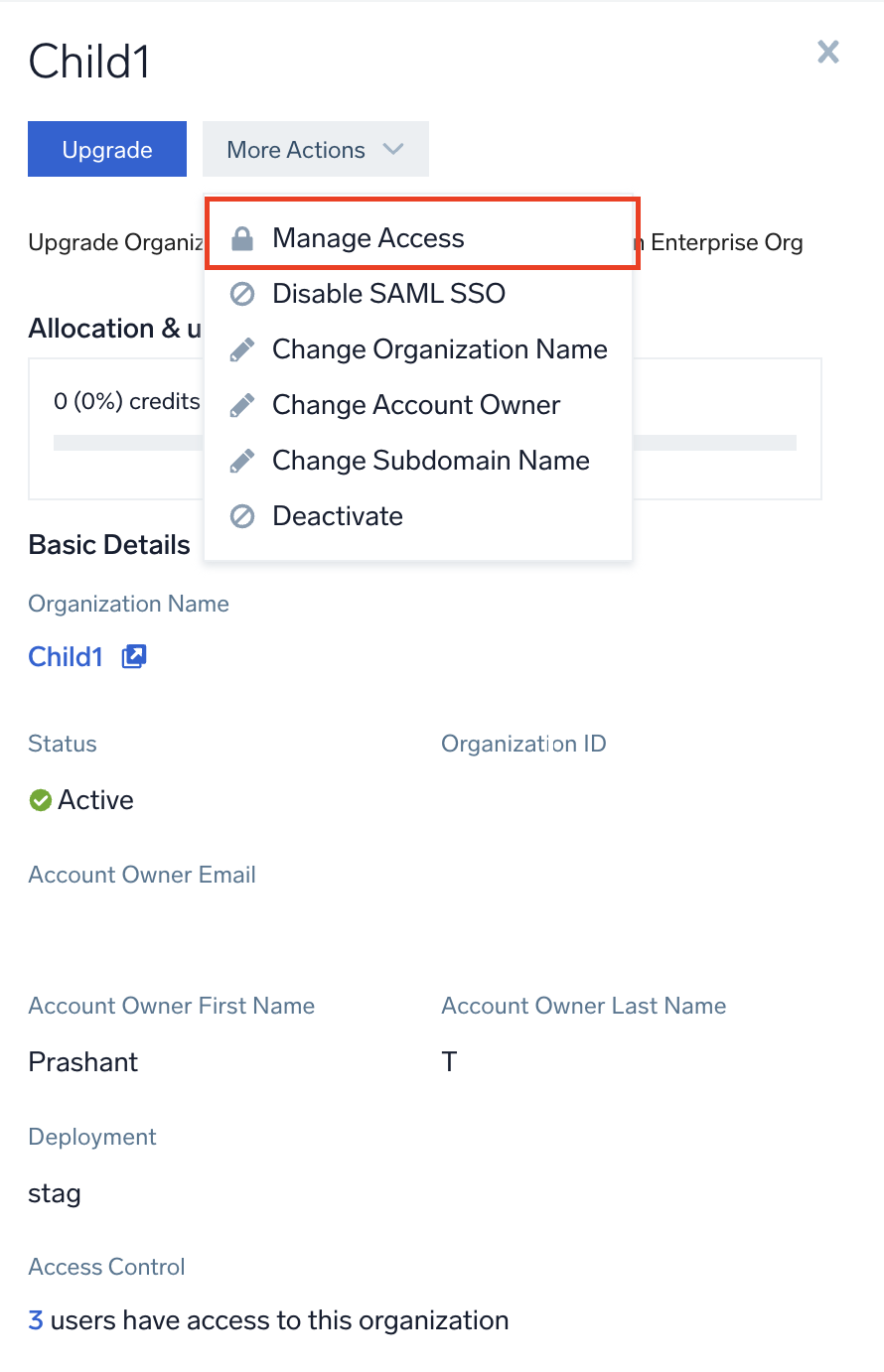Click the green Active status checkmark icon
The image size is (884, 1372).
(40, 799)
